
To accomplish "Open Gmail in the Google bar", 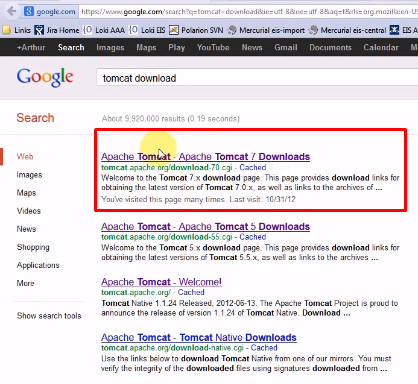I will click(x=286, y=47).
